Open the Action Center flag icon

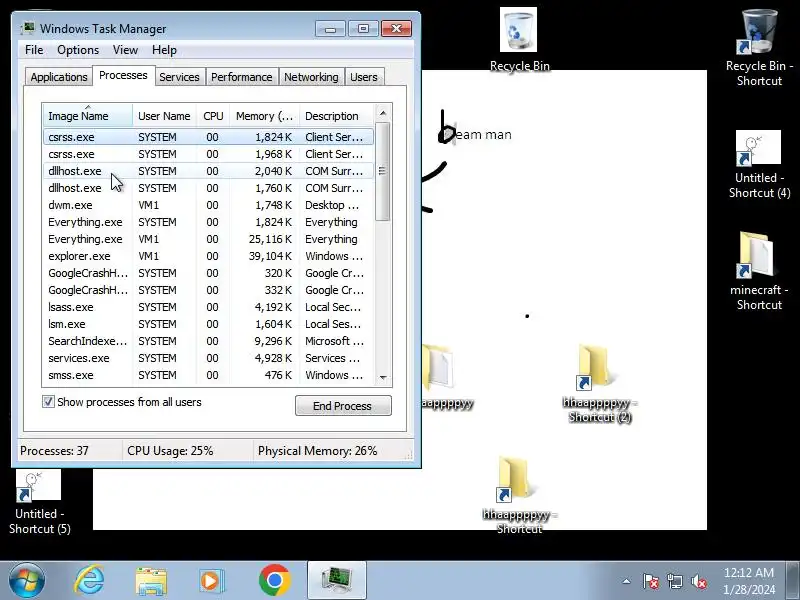pos(651,581)
